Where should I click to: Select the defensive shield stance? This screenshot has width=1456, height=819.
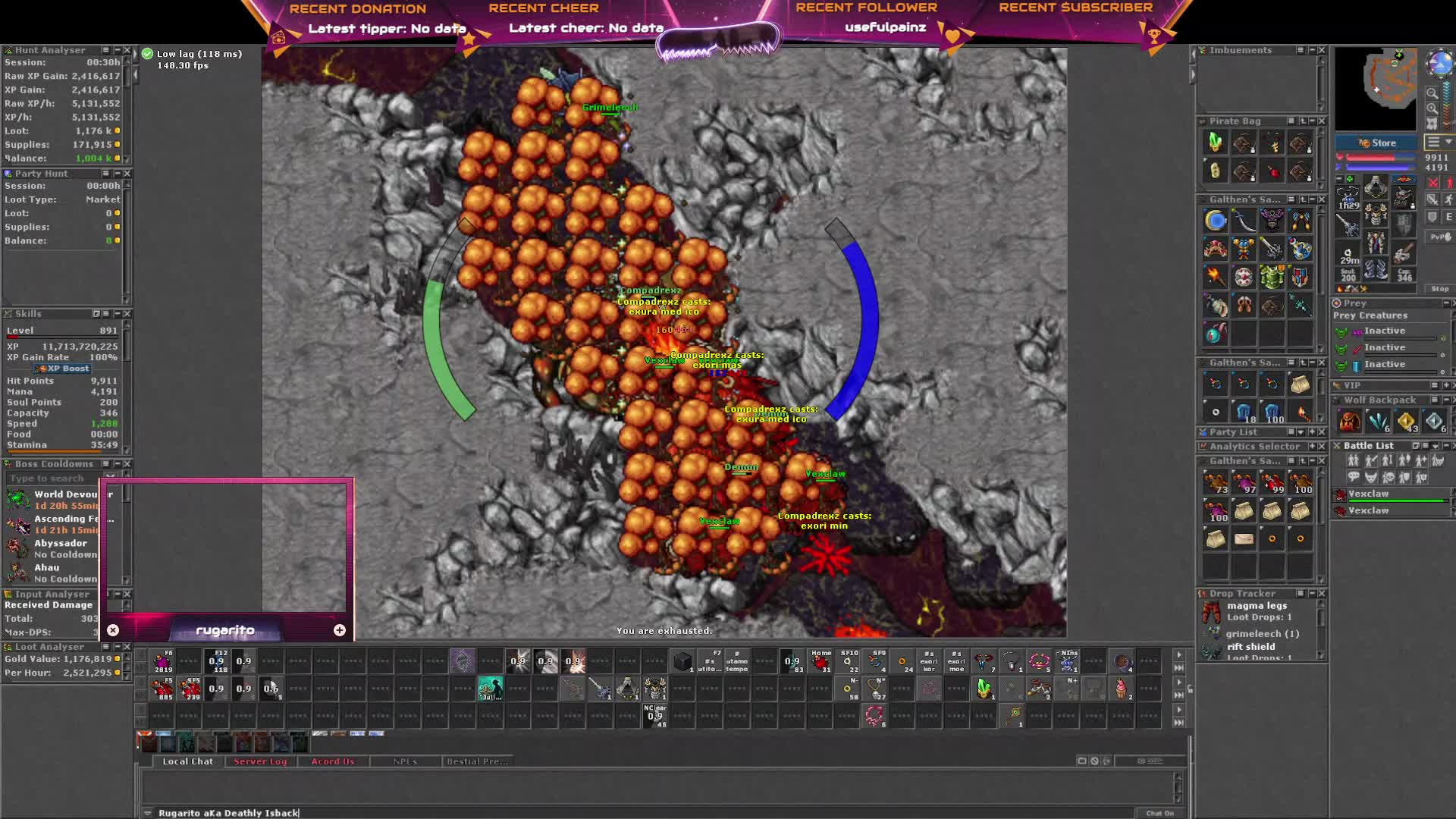click(1432, 217)
